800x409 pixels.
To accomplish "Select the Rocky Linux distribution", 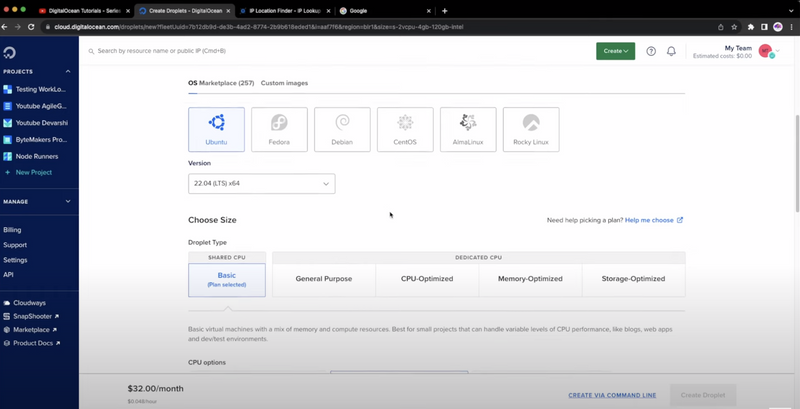I will click(x=531, y=130).
